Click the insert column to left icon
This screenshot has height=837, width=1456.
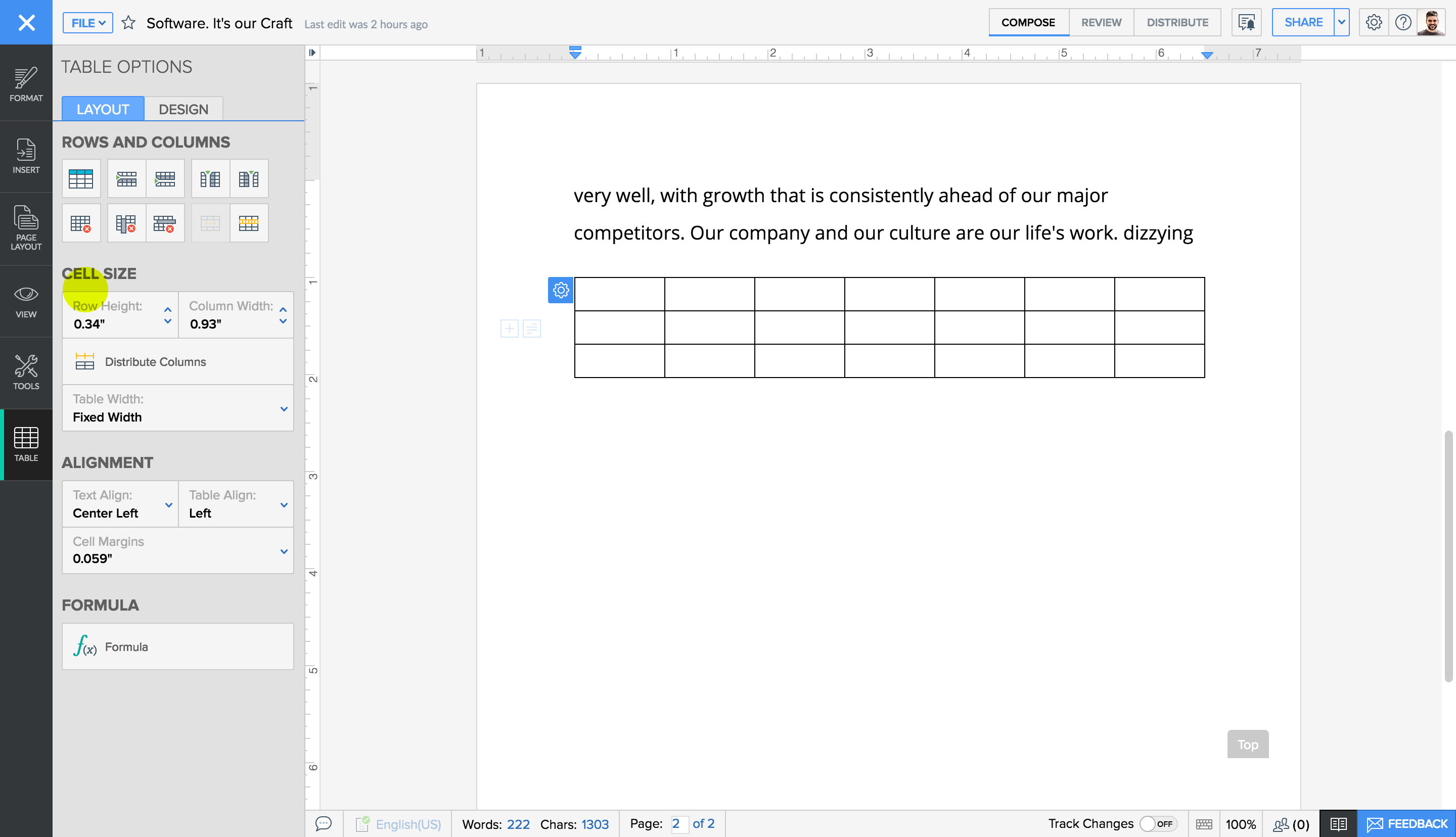click(210, 178)
